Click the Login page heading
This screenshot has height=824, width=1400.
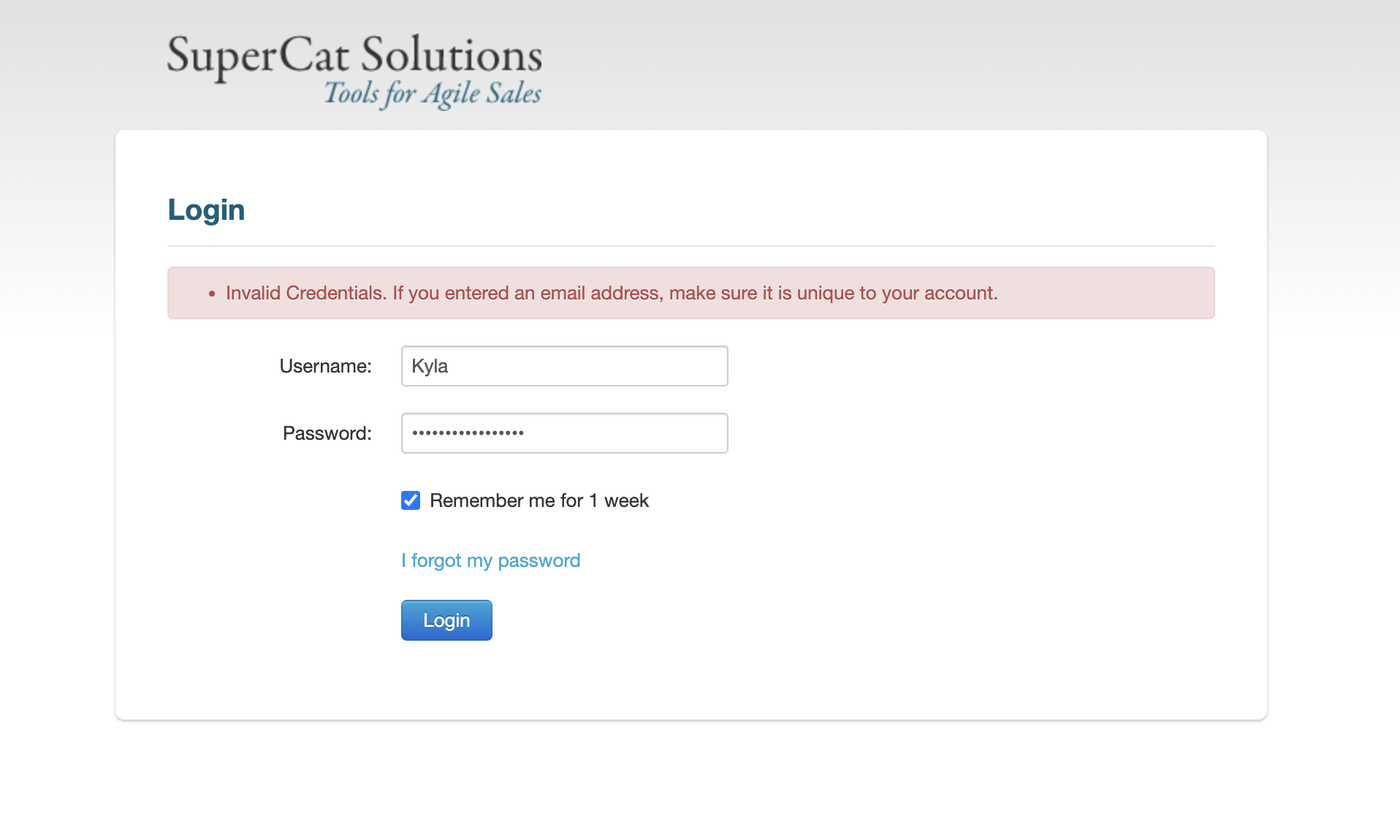(x=207, y=210)
